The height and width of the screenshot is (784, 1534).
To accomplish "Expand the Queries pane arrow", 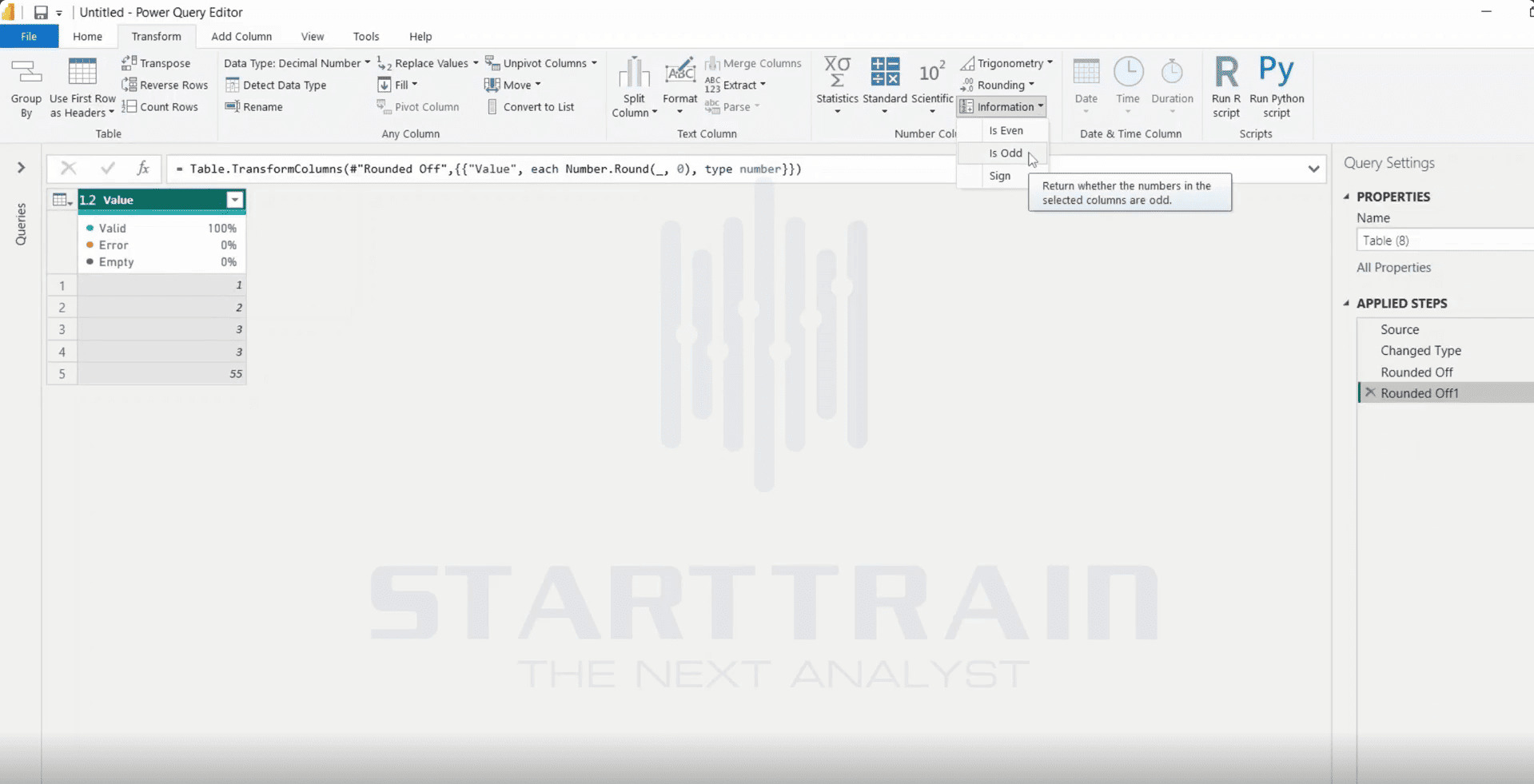I will 22,167.
